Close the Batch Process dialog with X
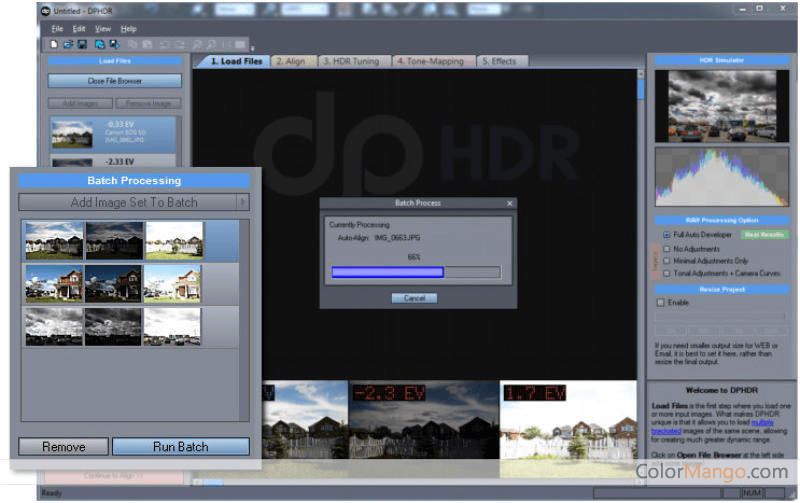This screenshot has width=800, height=503. [x=509, y=204]
